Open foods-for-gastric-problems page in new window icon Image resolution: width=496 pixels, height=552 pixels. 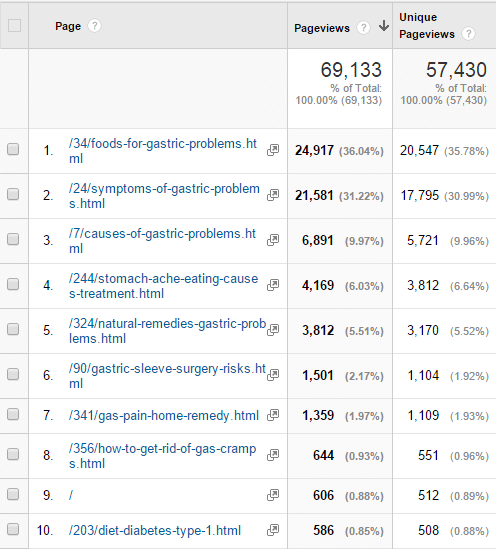[273, 150]
